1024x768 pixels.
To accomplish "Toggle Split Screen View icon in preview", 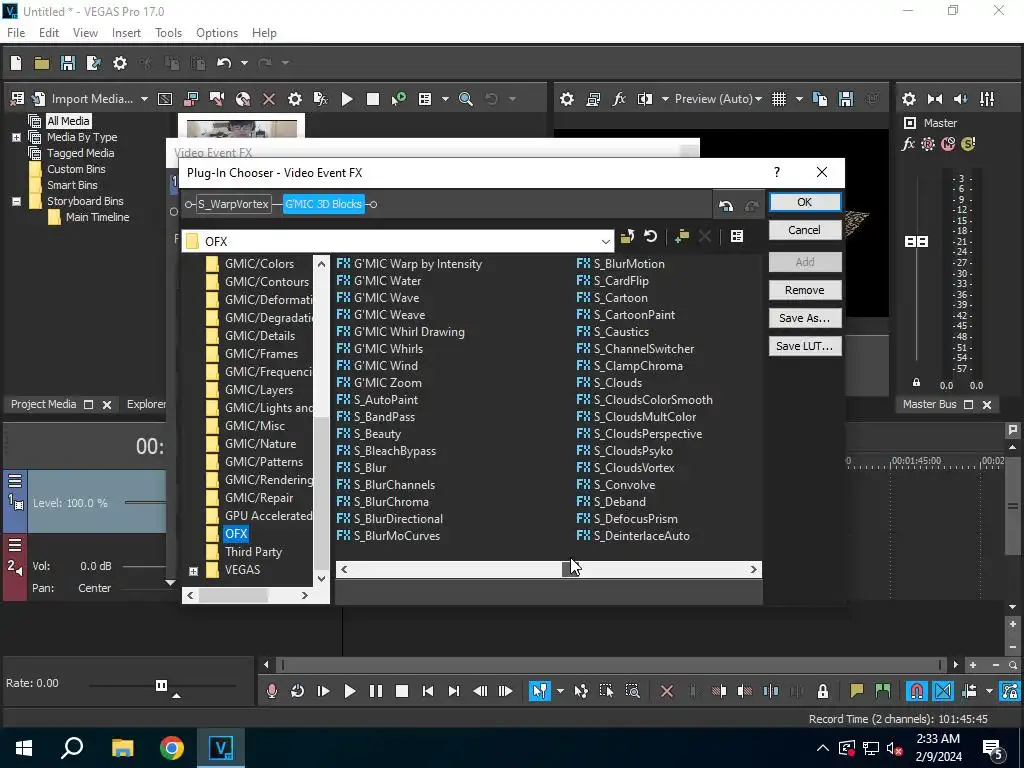I will coord(645,99).
